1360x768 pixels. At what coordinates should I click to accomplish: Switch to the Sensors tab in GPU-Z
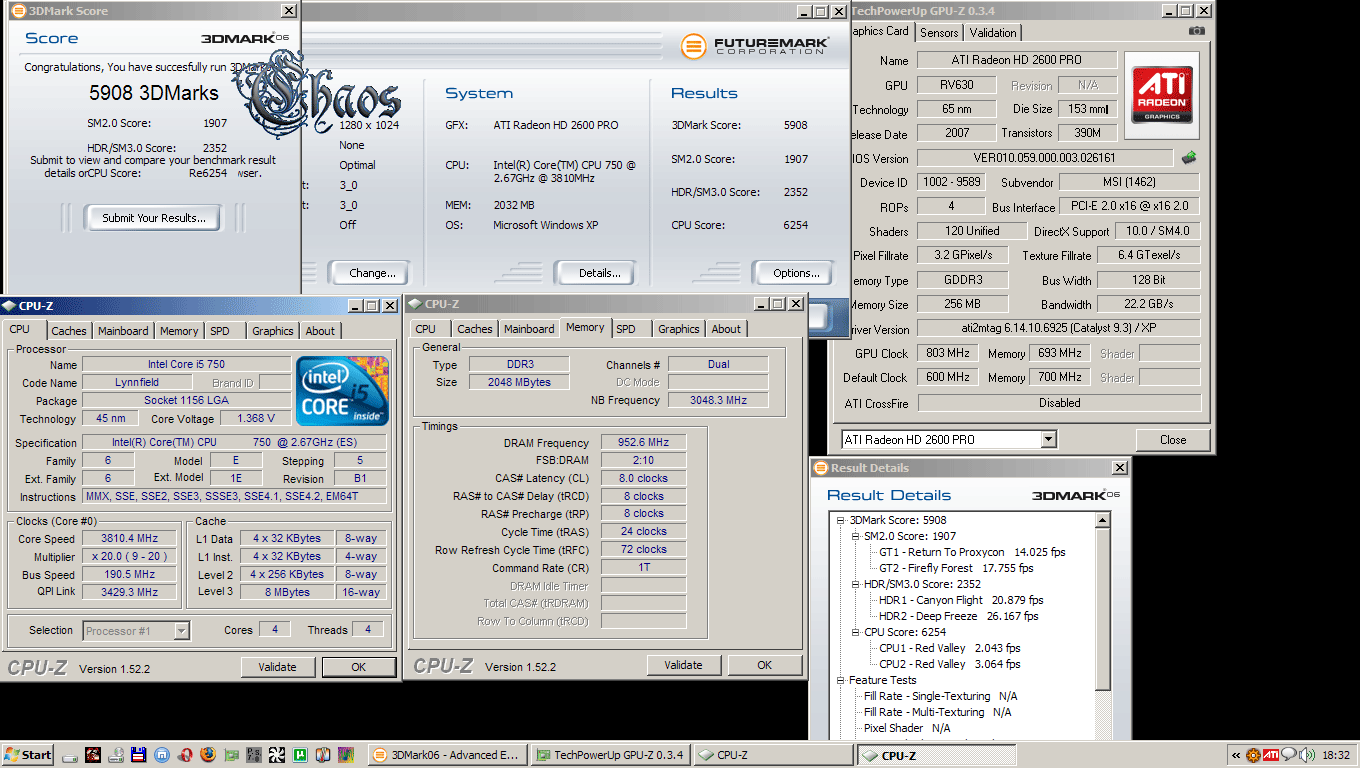pyautogui.click(x=939, y=33)
